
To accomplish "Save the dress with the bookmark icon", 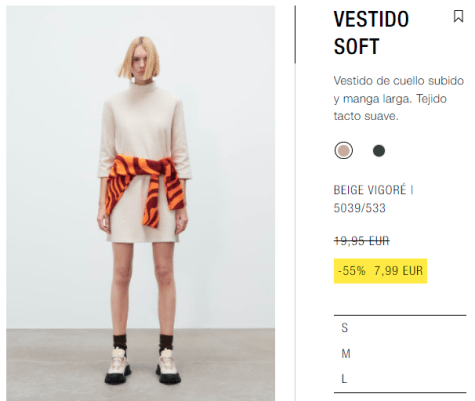I will tap(458, 16).
